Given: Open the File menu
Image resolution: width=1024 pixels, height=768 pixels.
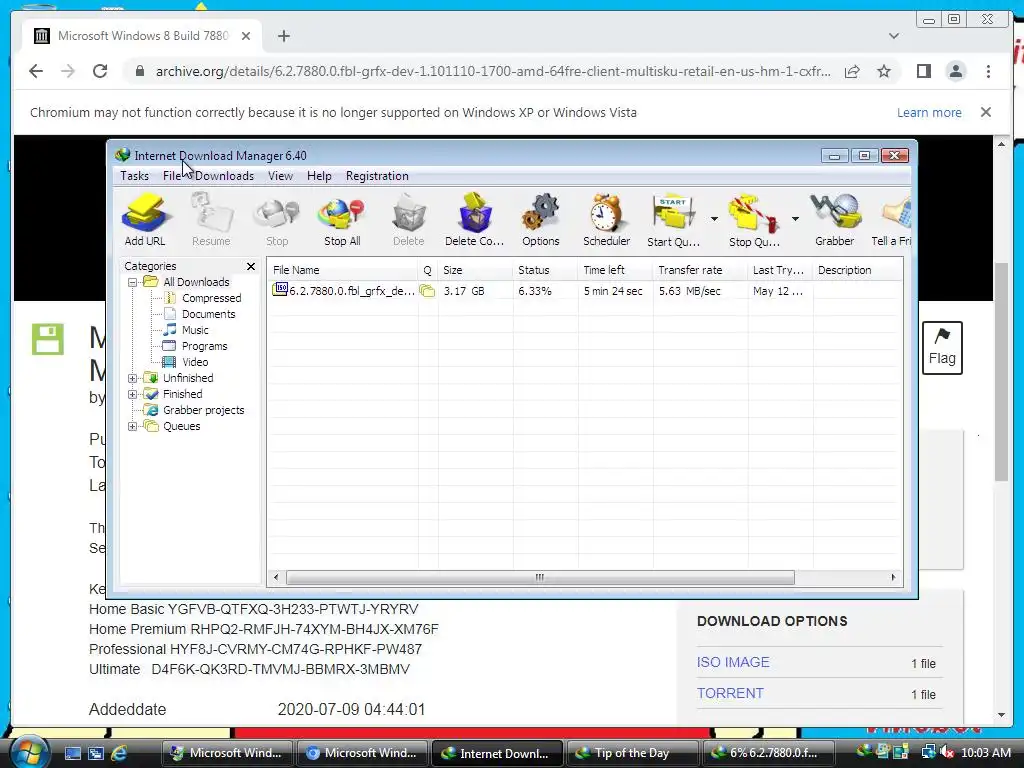Looking at the screenshot, I should pyautogui.click(x=172, y=176).
